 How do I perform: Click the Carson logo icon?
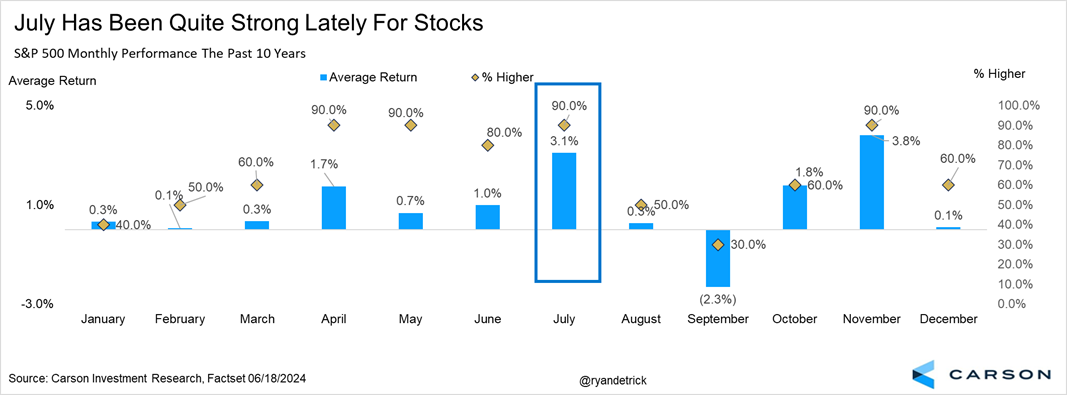(x=927, y=374)
